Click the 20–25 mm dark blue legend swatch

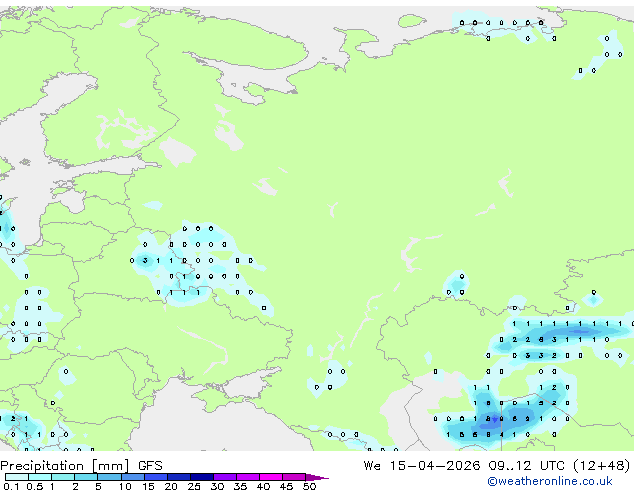click(179, 477)
